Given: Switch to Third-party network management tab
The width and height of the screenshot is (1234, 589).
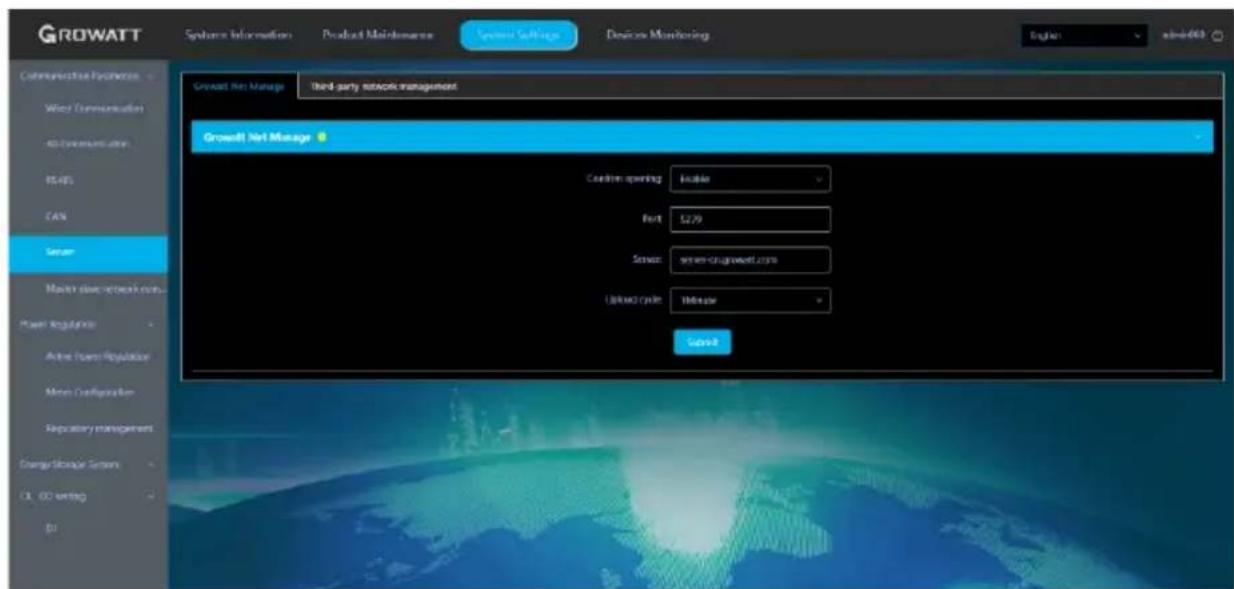Looking at the screenshot, I should (x=385, y=87).
